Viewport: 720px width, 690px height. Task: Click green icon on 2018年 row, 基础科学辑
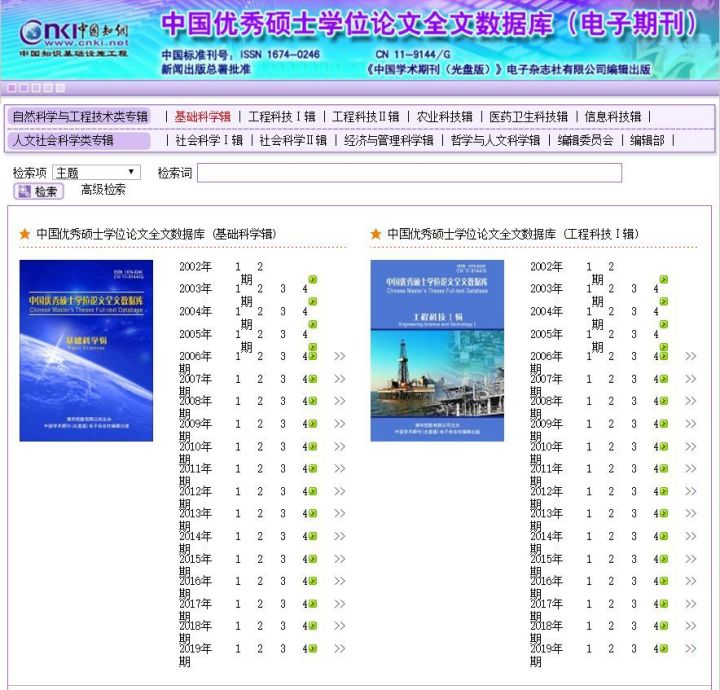pyautogui.click(x=313, y=626)
